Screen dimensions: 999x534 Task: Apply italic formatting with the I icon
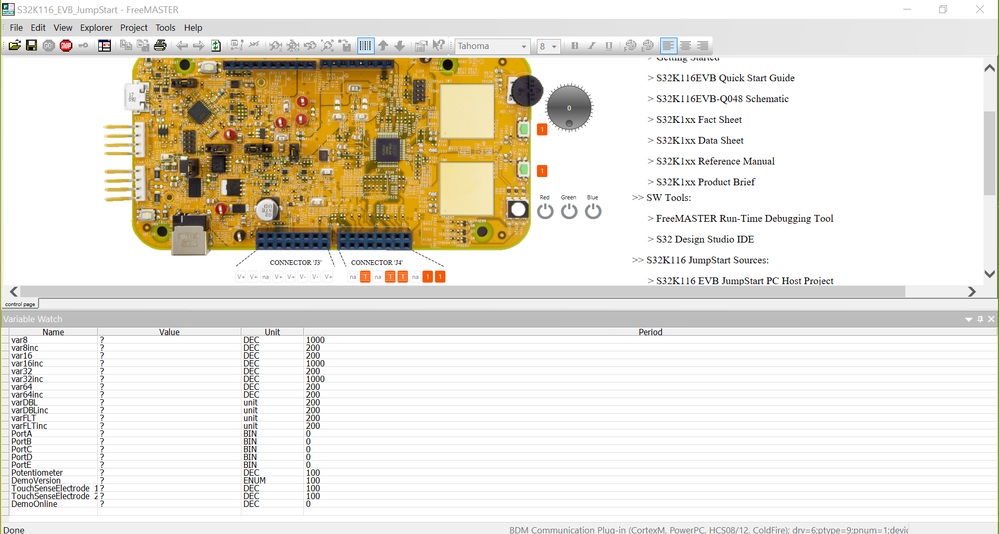pos(592,46)
